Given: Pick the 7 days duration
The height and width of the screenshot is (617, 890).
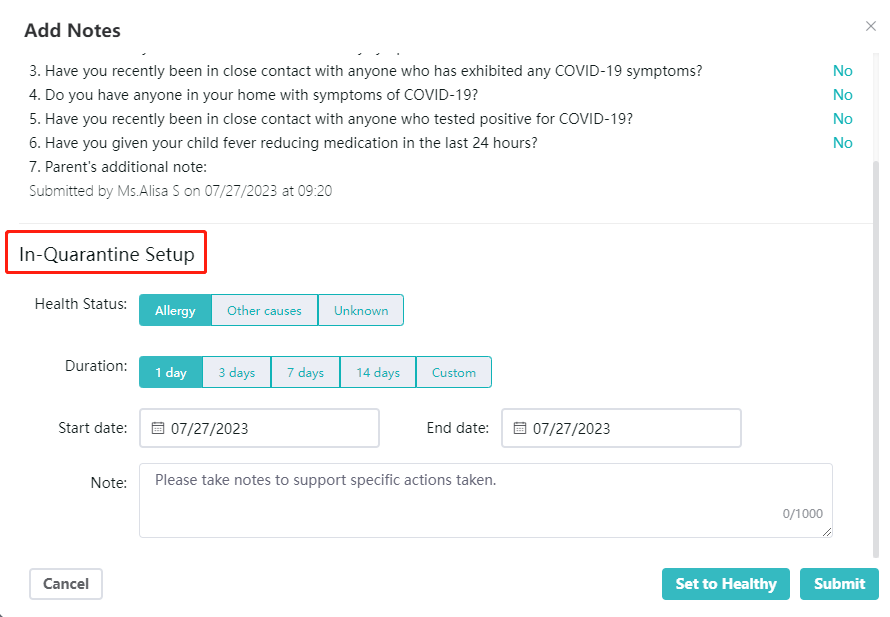Looking at the screenshot, I should tap(305, 372).
